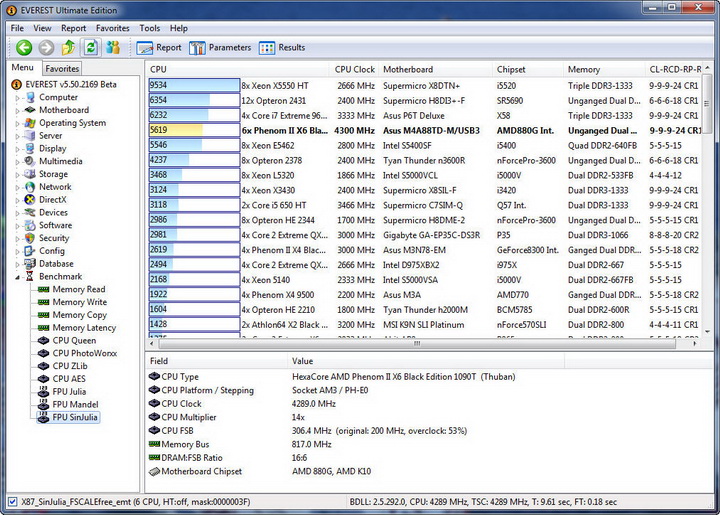
Task: Select the CPU Queen benchmark icon
Action: pos(44,341)
